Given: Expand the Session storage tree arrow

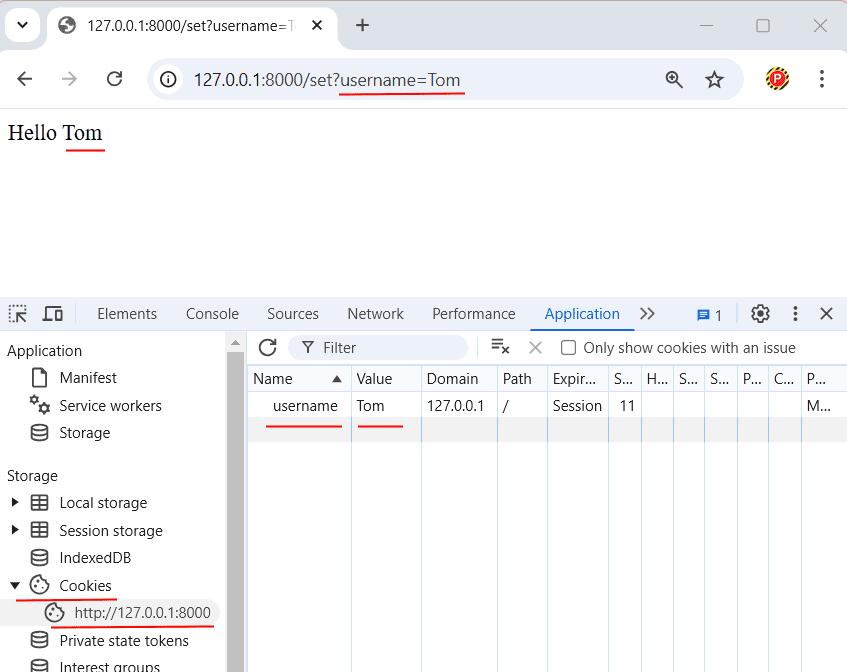Looking at the screenshot, I should click(15, 530).
